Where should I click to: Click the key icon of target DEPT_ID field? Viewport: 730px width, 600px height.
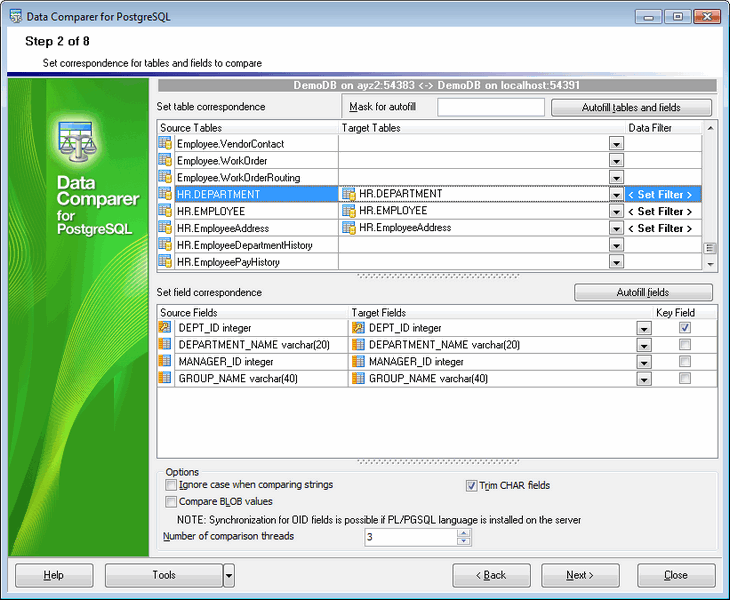pyautogui.click(x=358, y=328)
